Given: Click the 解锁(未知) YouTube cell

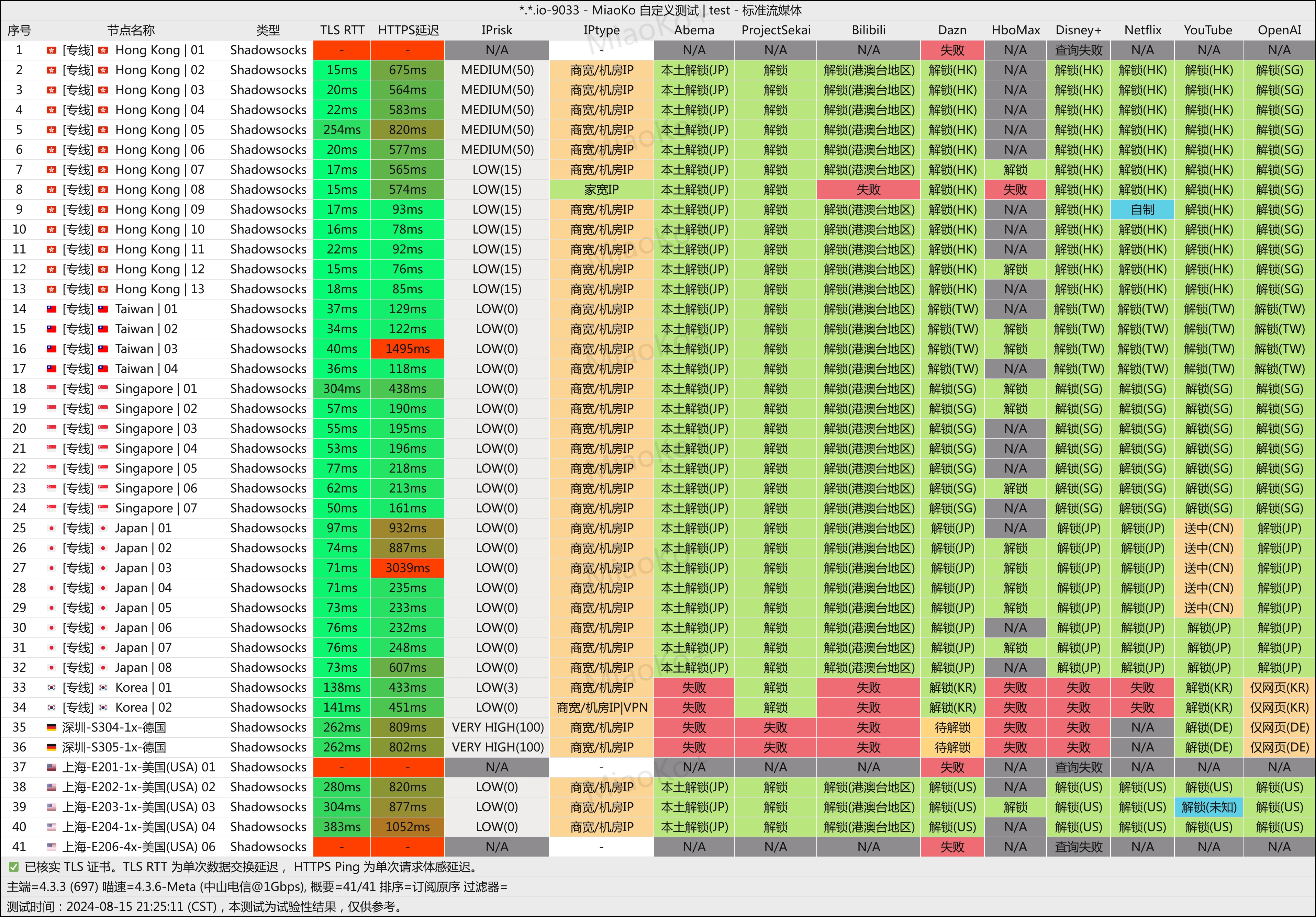Looking at the screenshot, I should coord(1208,807).
